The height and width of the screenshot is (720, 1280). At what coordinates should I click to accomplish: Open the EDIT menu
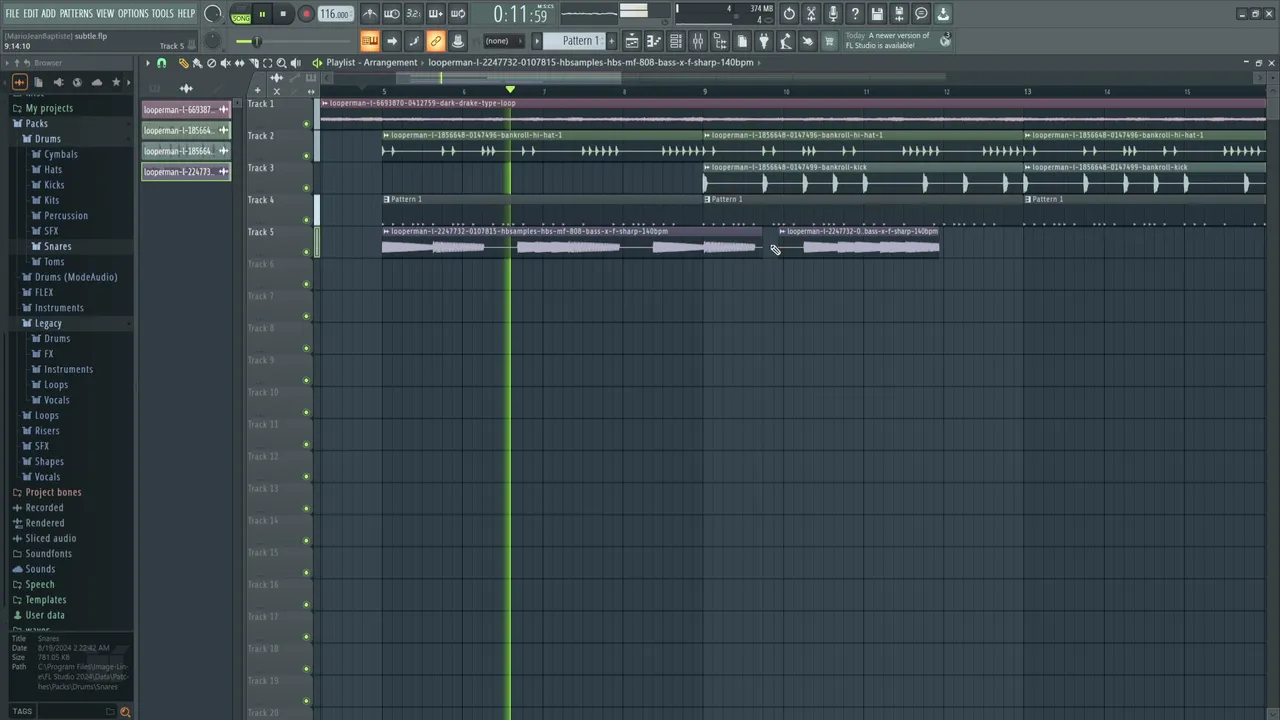[31, 13]
